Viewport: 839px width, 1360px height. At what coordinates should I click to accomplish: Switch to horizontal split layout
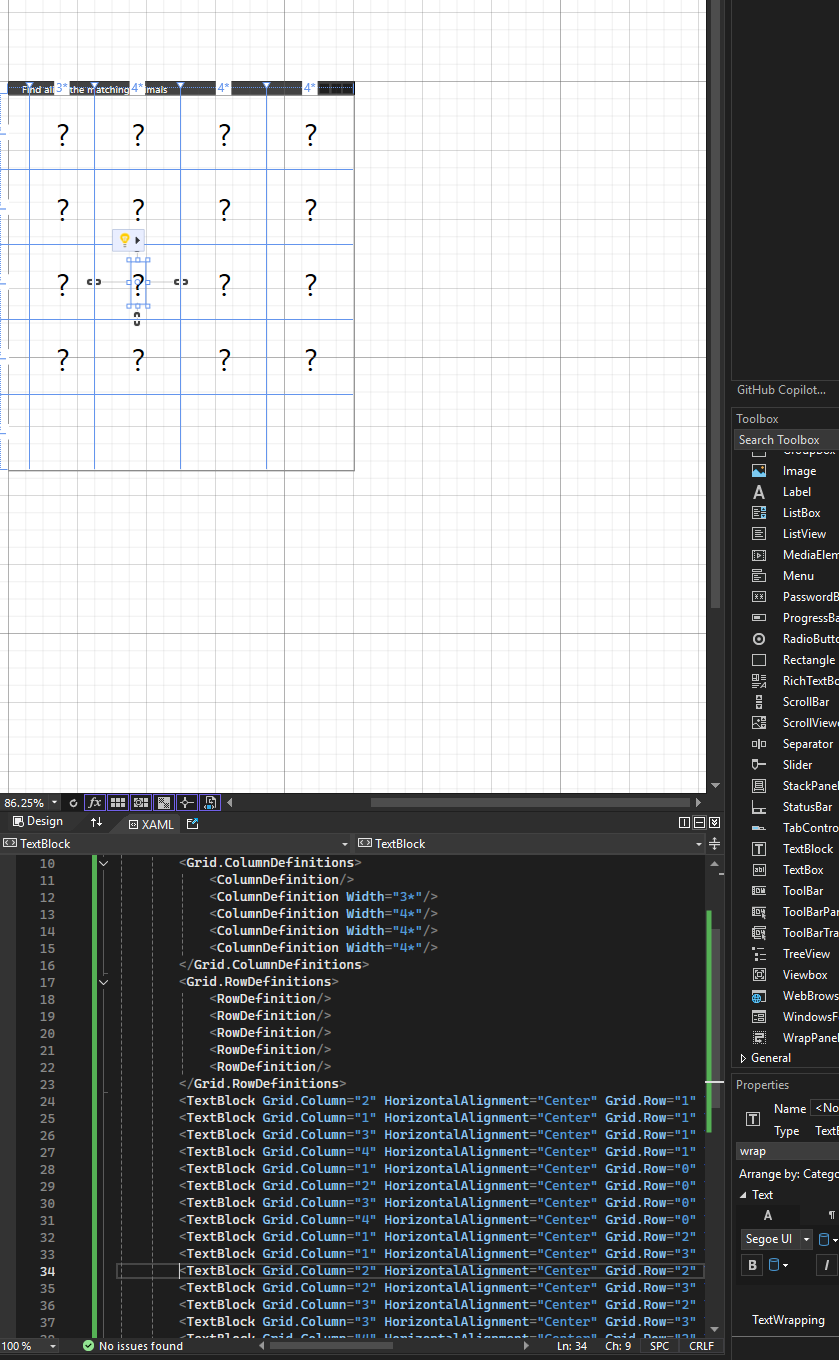tap(699, 823)
